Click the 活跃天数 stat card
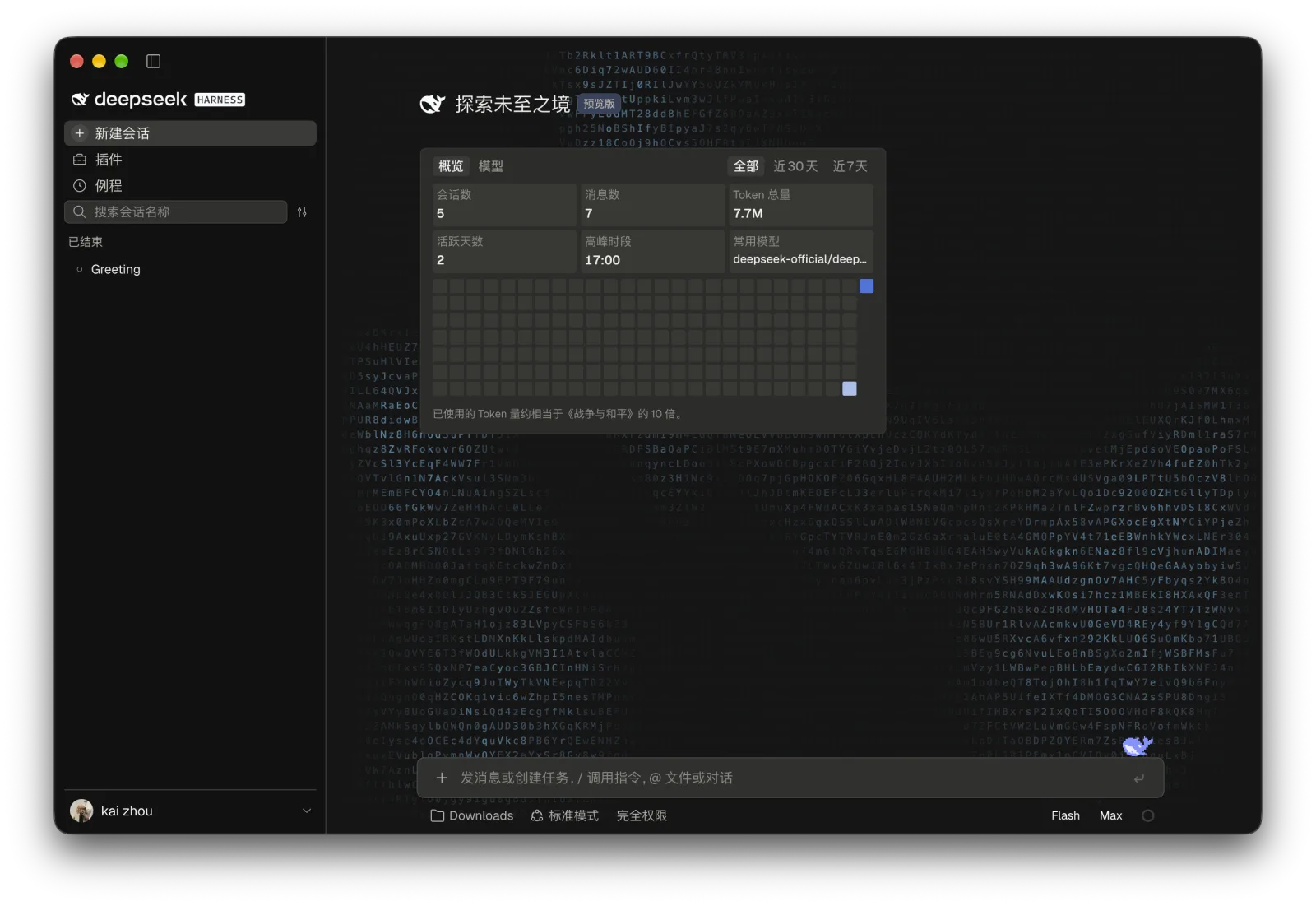The image size is (1316, 906). [x=504, y=251]
